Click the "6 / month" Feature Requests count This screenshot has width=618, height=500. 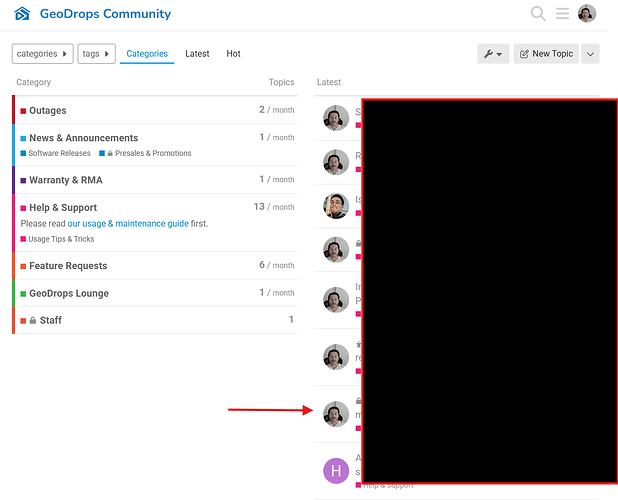[x=277, y=265]
